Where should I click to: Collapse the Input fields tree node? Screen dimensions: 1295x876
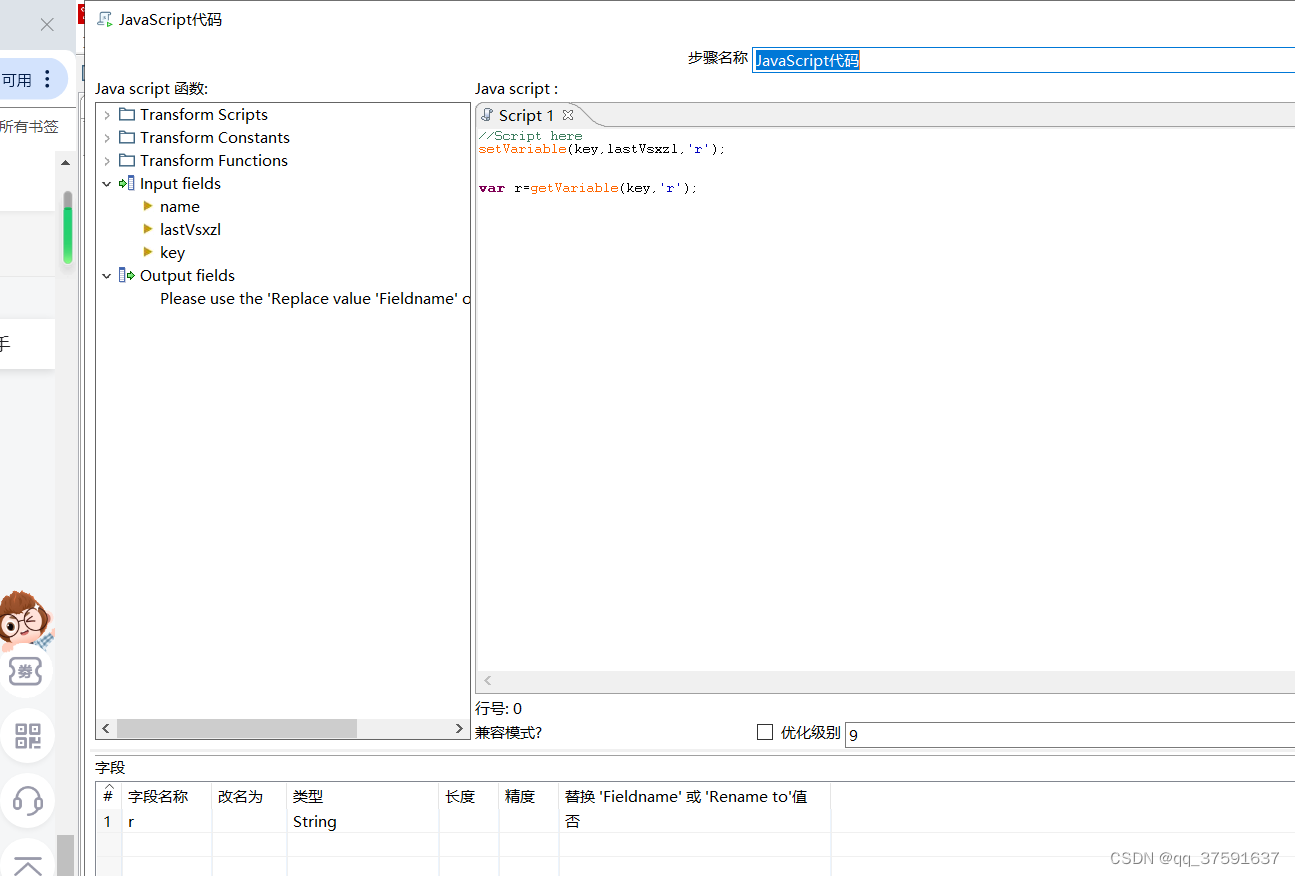107,184
